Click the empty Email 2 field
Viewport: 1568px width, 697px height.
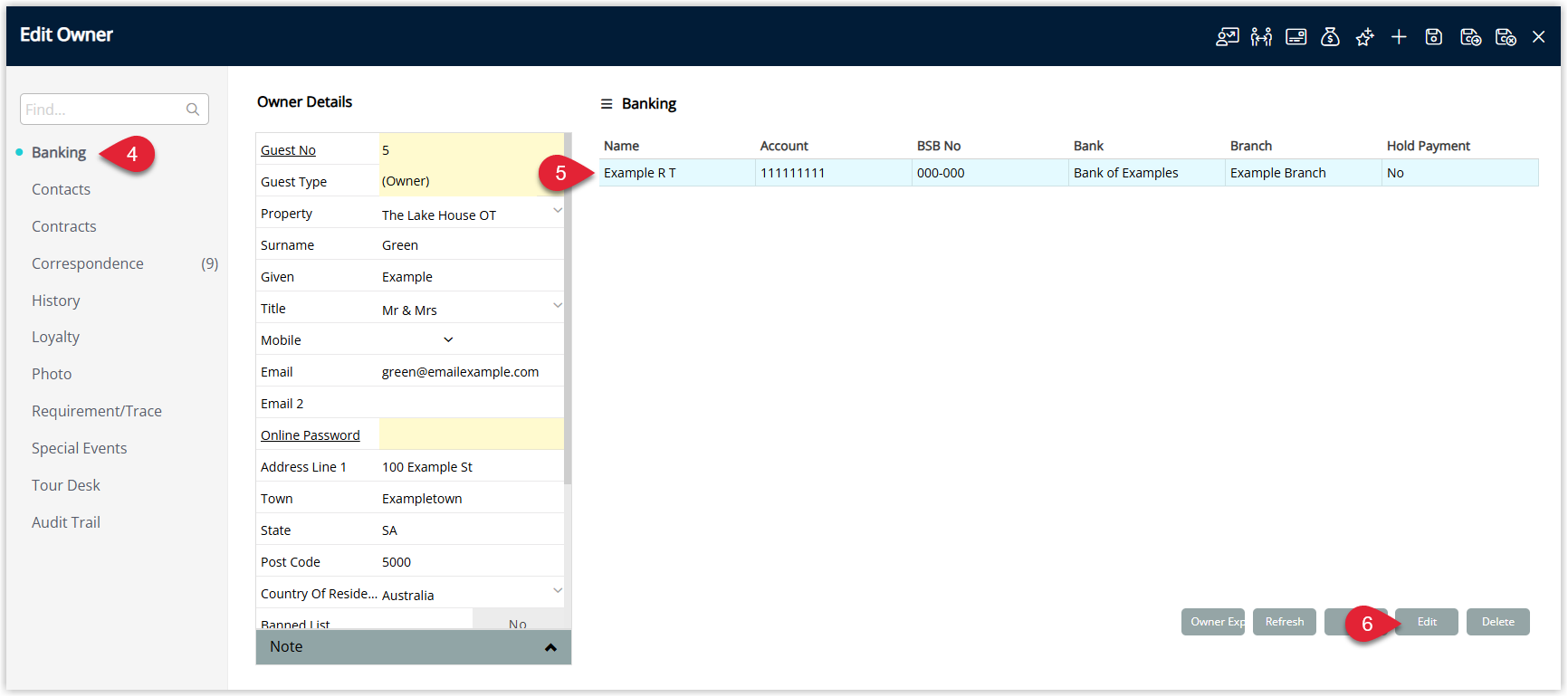click(x=471, y=404)
